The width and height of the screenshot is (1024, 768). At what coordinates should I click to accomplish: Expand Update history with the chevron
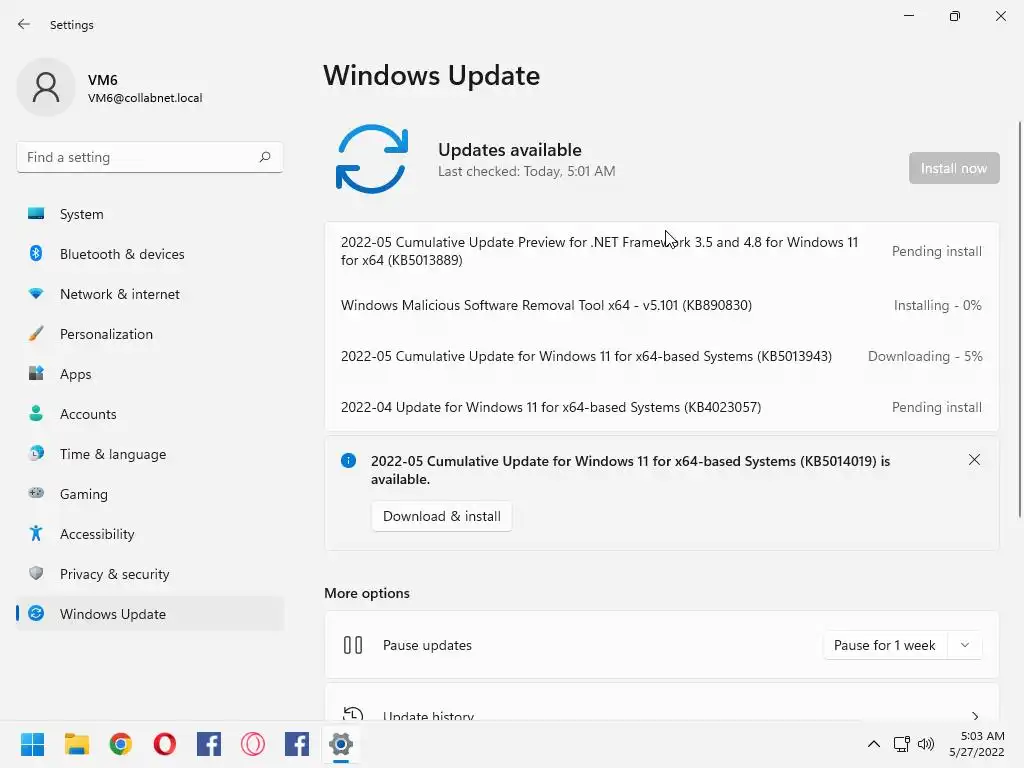974,716
